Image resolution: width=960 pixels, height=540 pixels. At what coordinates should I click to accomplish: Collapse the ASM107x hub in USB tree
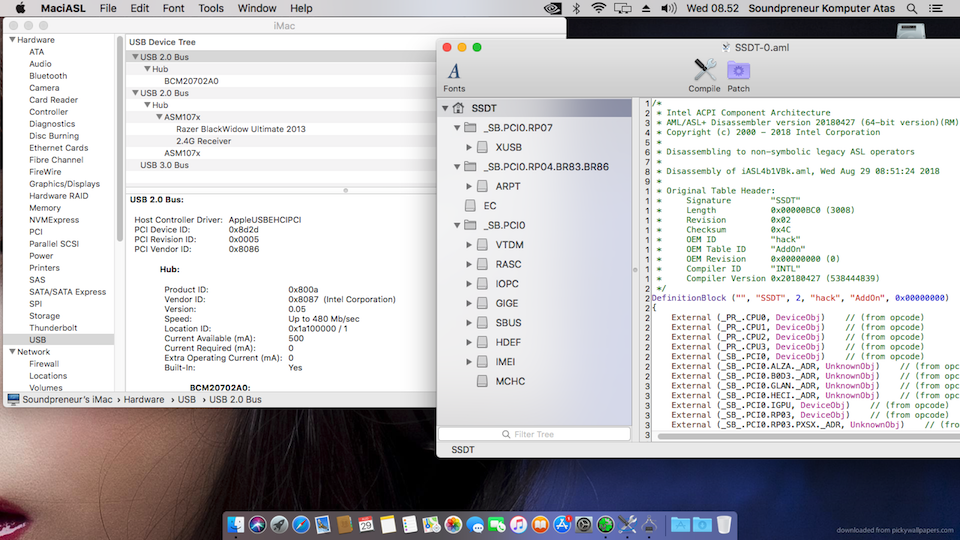159,117
